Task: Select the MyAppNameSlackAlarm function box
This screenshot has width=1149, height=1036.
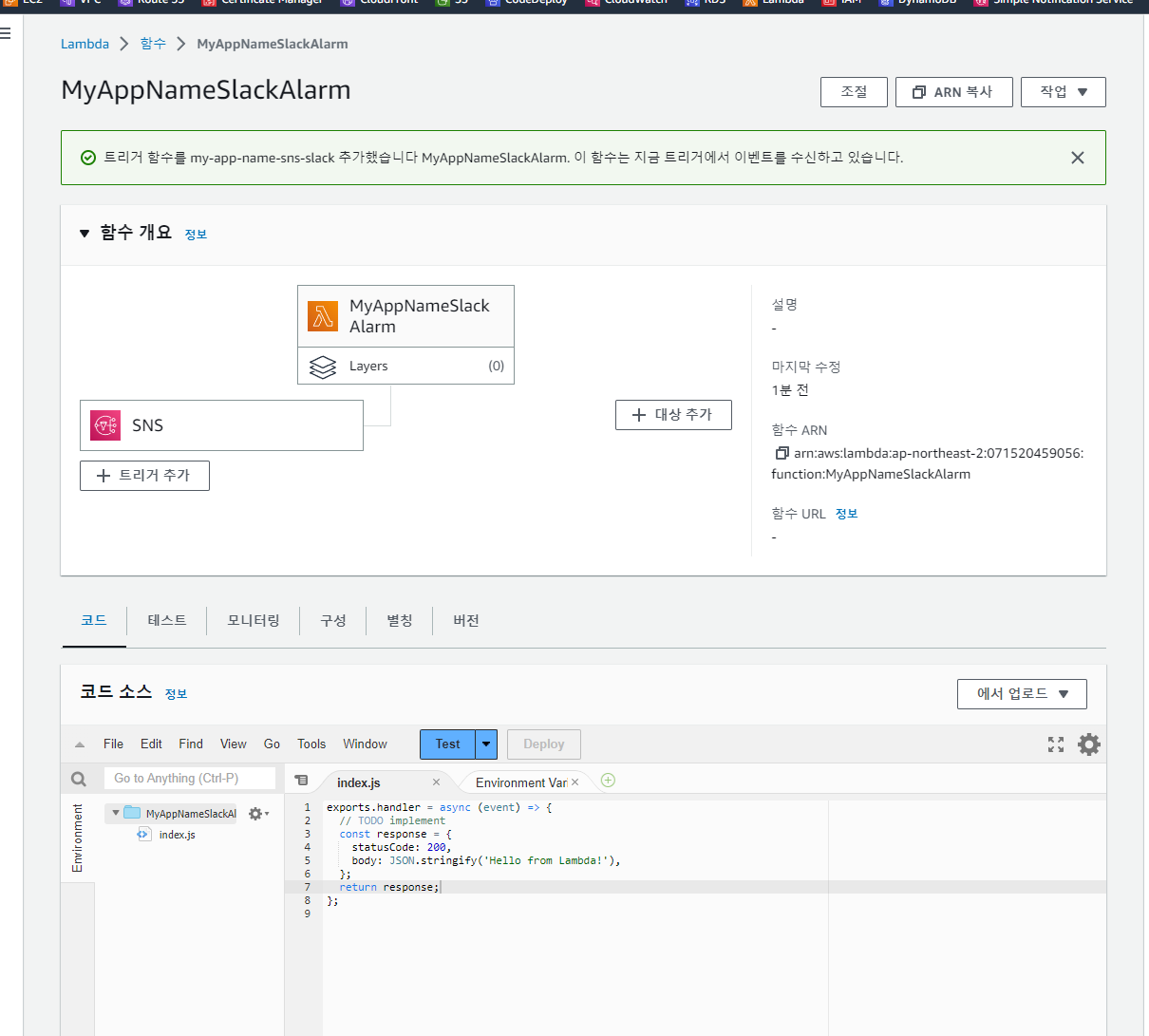Action: [405, 316]
